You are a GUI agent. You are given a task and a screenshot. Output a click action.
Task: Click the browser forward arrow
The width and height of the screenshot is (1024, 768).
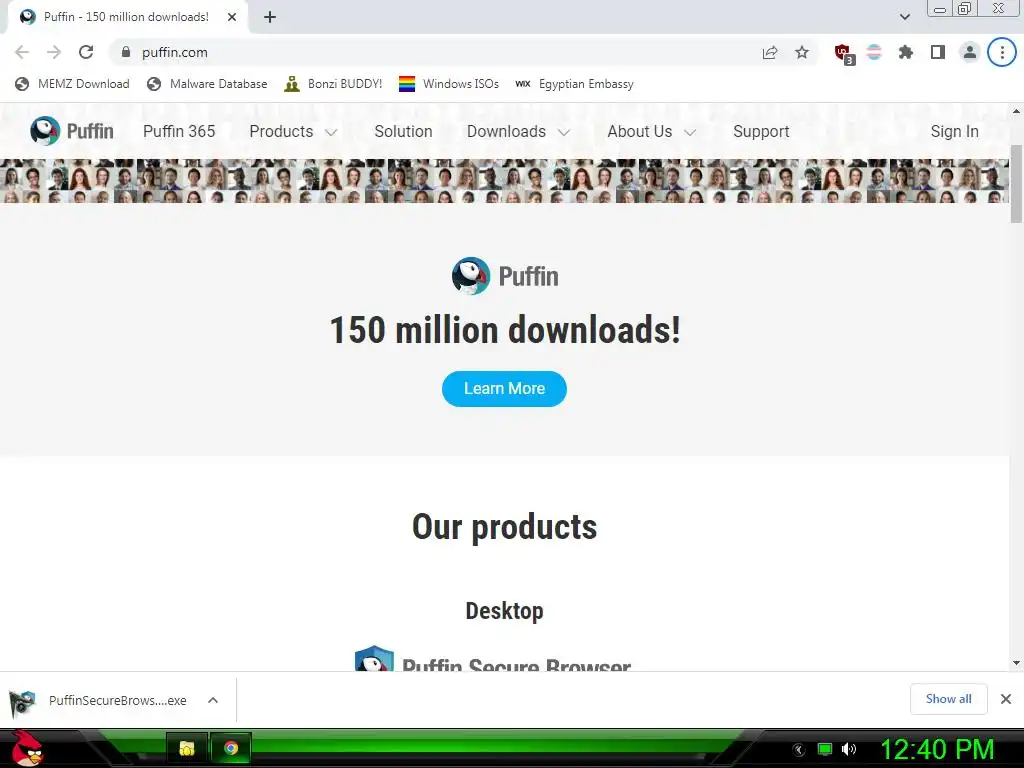point(54,52)
